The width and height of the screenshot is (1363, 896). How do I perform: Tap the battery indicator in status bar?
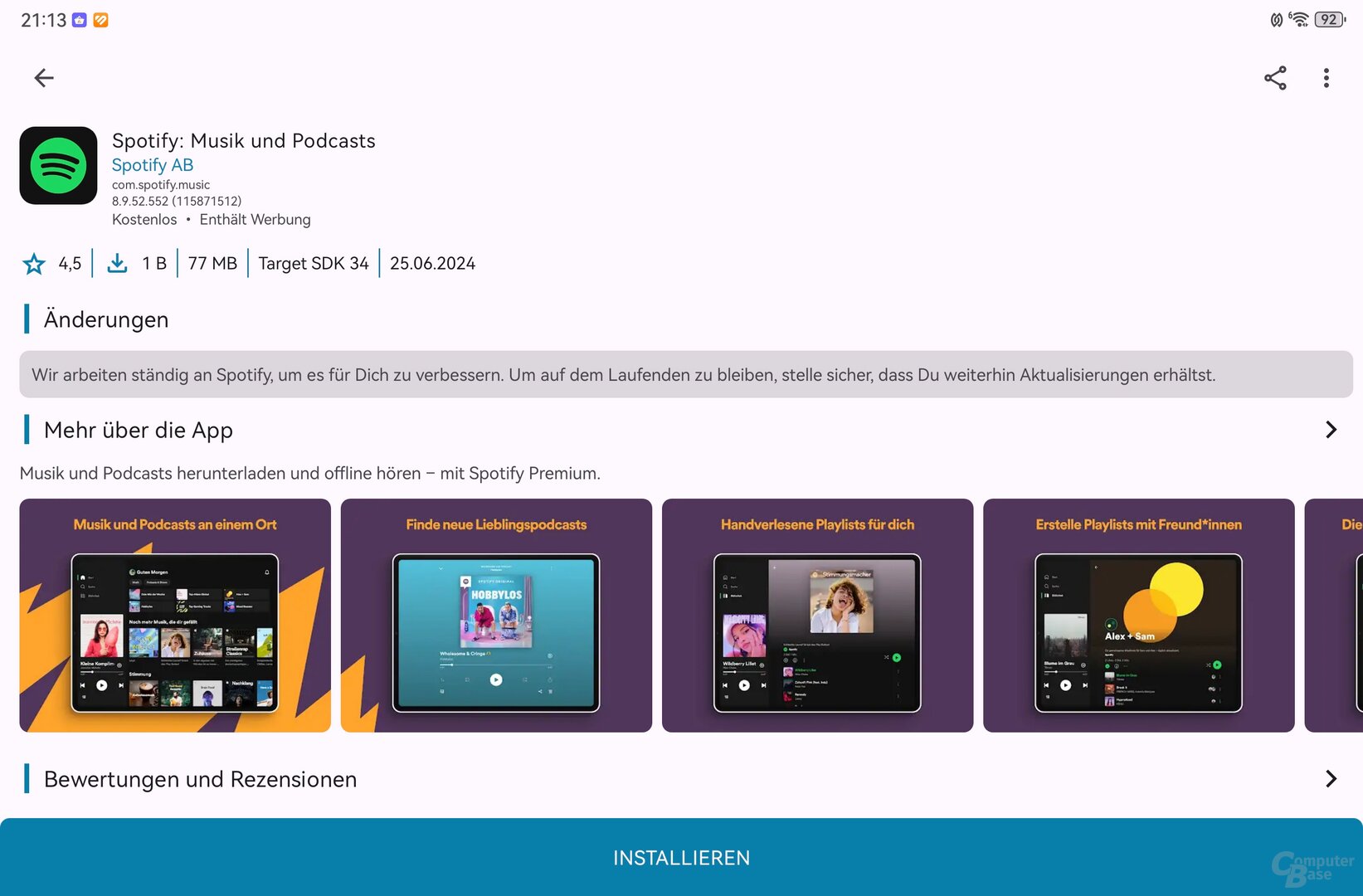pyautogui.click(x=1330, y=20)
